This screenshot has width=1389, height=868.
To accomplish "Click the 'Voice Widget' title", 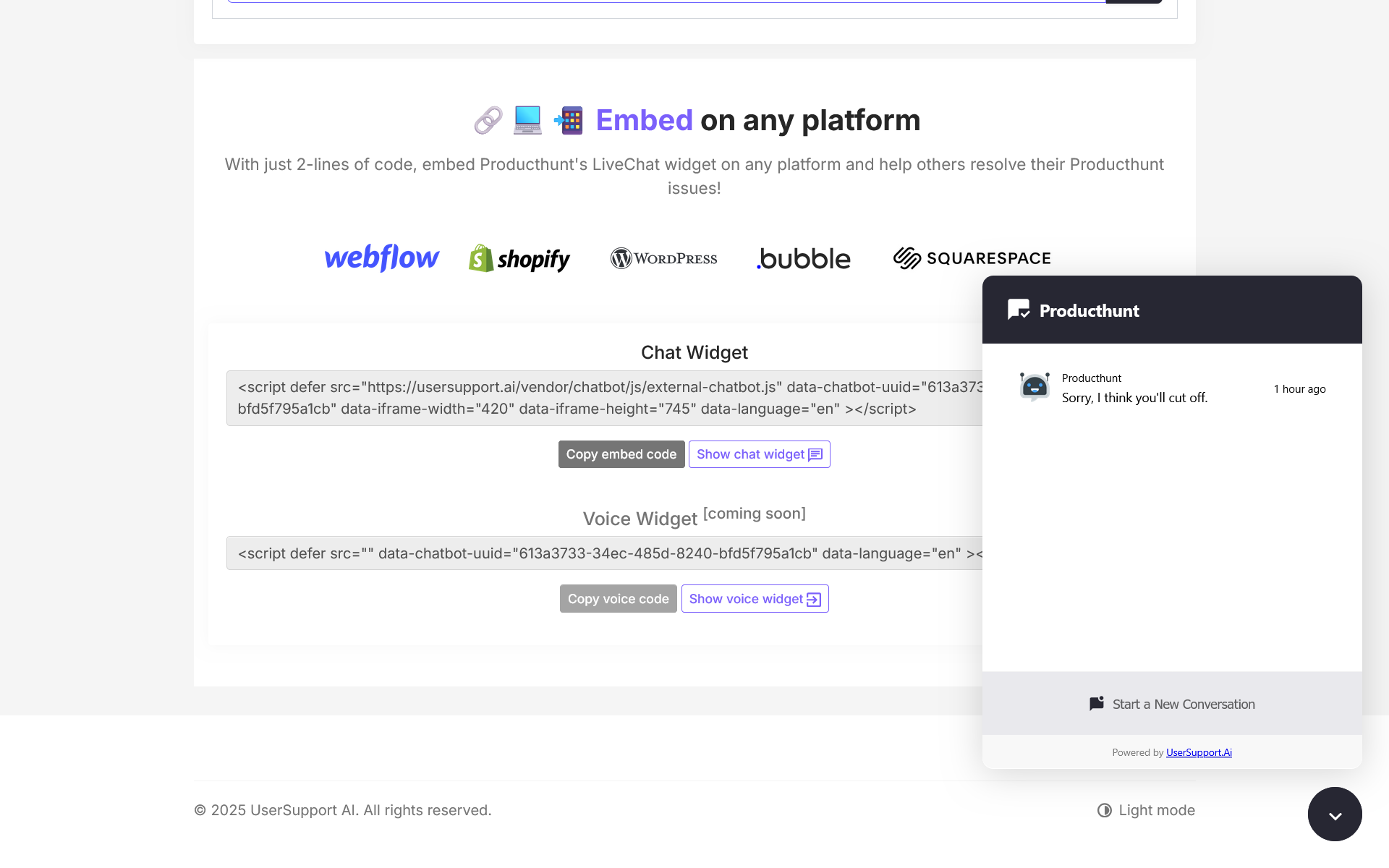I will click(x=640, y=519).
